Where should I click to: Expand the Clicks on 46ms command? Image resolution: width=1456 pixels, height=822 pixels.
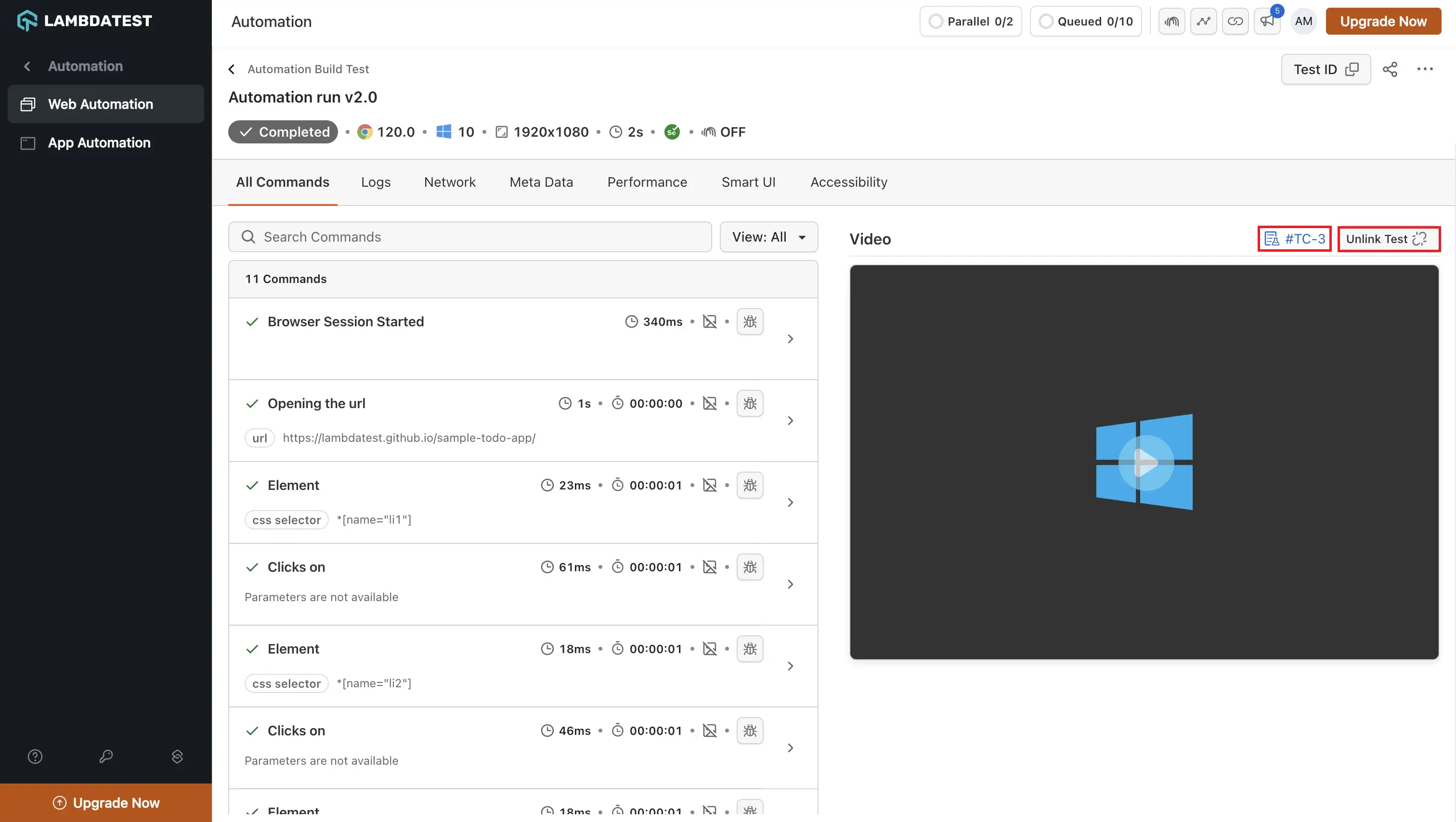[x=790, y=748]
